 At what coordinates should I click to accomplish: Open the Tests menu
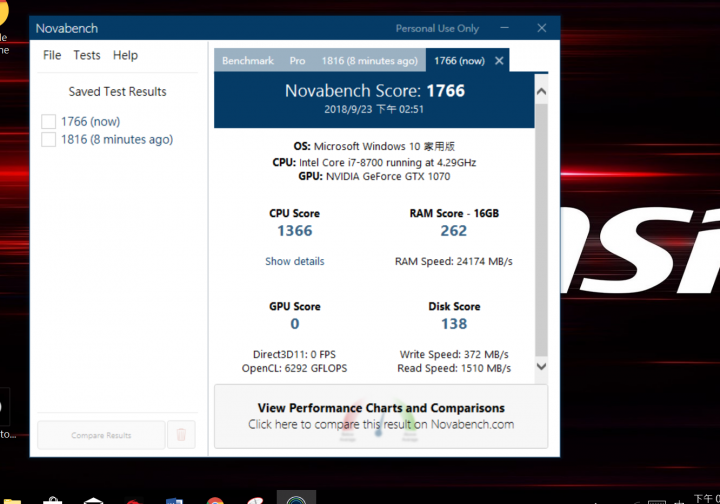coord(87,55)
